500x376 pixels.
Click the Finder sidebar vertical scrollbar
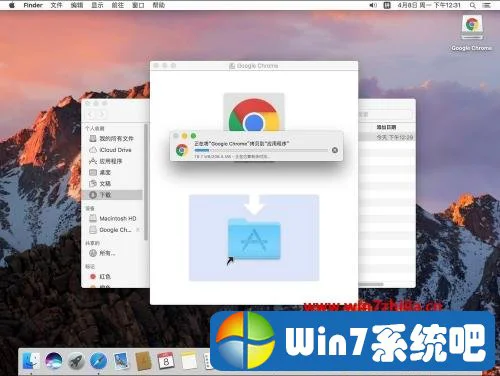pos(146,182)
